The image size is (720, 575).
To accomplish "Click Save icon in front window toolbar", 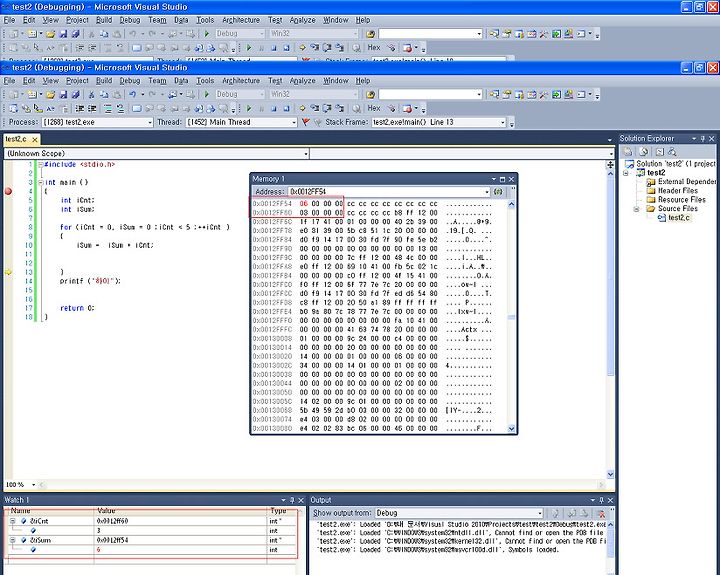I will tap(63, 95).
